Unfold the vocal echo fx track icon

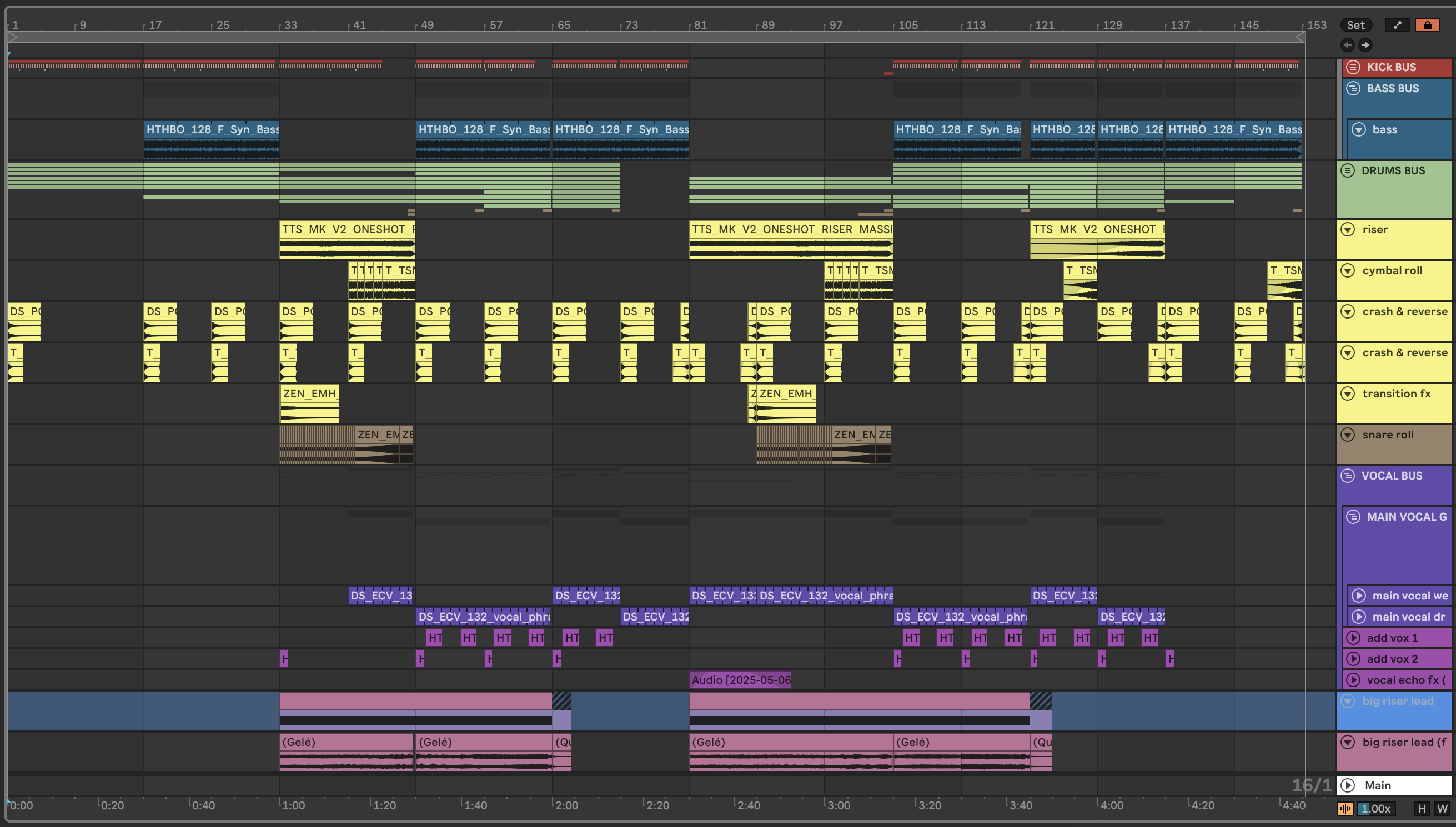(1353, 680)
